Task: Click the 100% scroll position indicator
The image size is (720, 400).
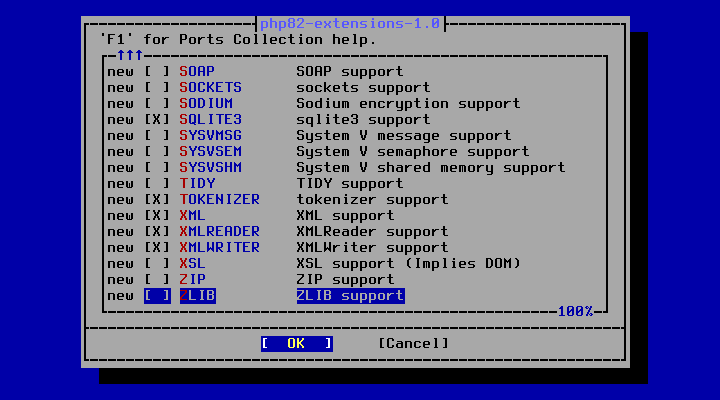Action: (x=575, y=311)
